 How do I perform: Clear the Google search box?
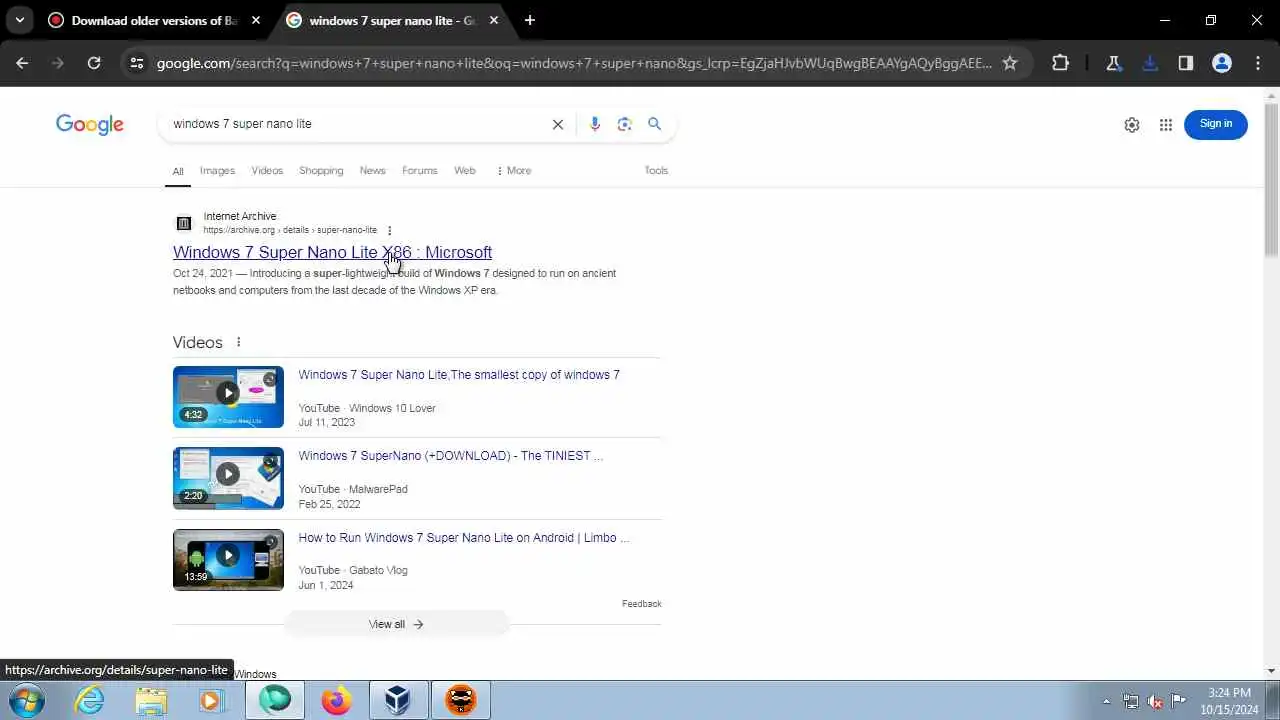558,124
